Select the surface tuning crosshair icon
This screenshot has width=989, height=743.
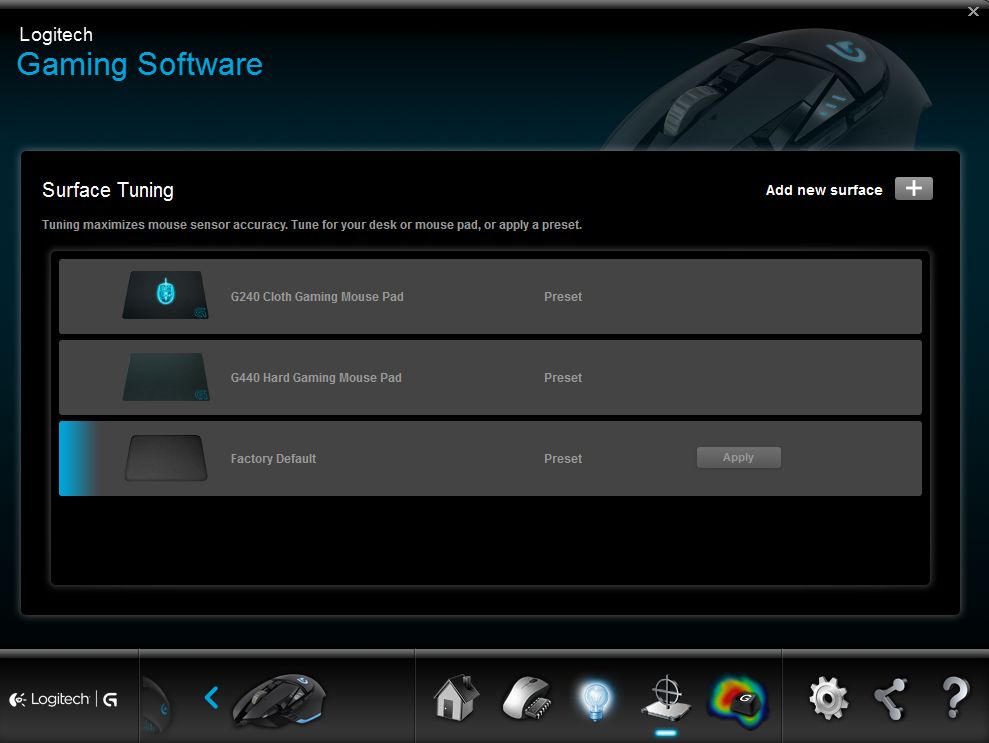tap(665, 697)
